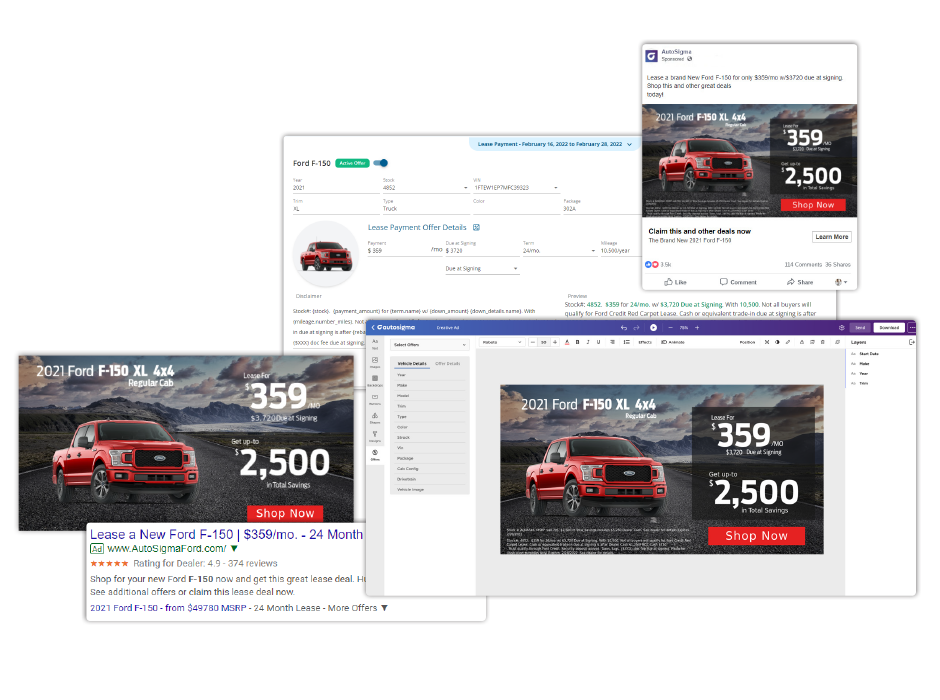Decrease font size with the minus stepper

click(533, 342)
